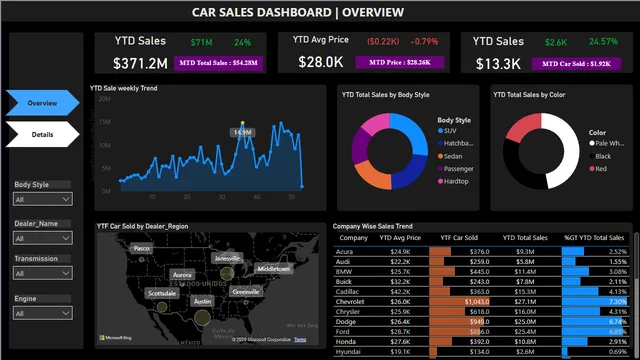Sort by %GT YTD Total Sales column header
Viewport: 640px width, 360px height.
coord(594,238)
